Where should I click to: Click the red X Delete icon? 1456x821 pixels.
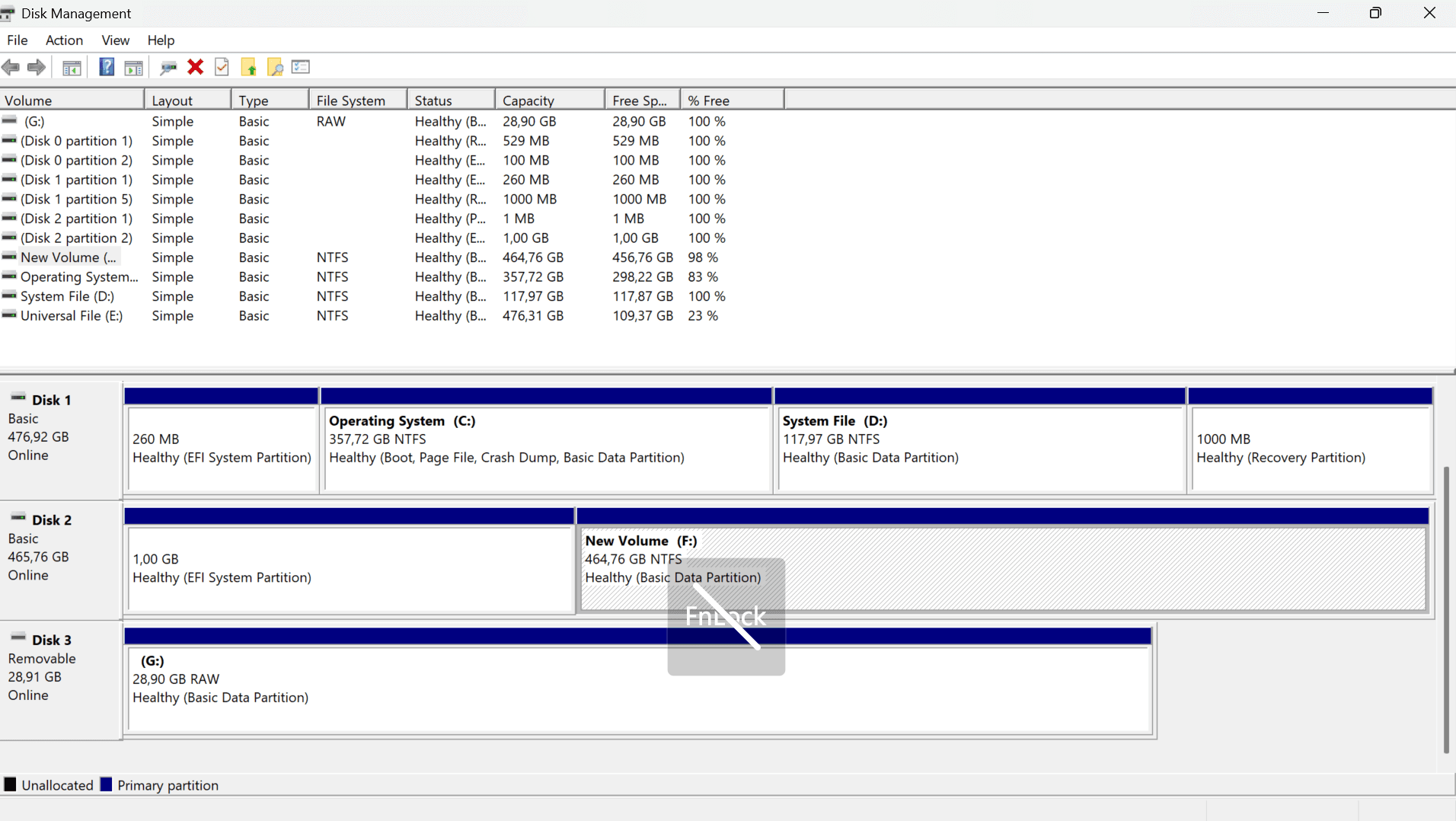196,67
